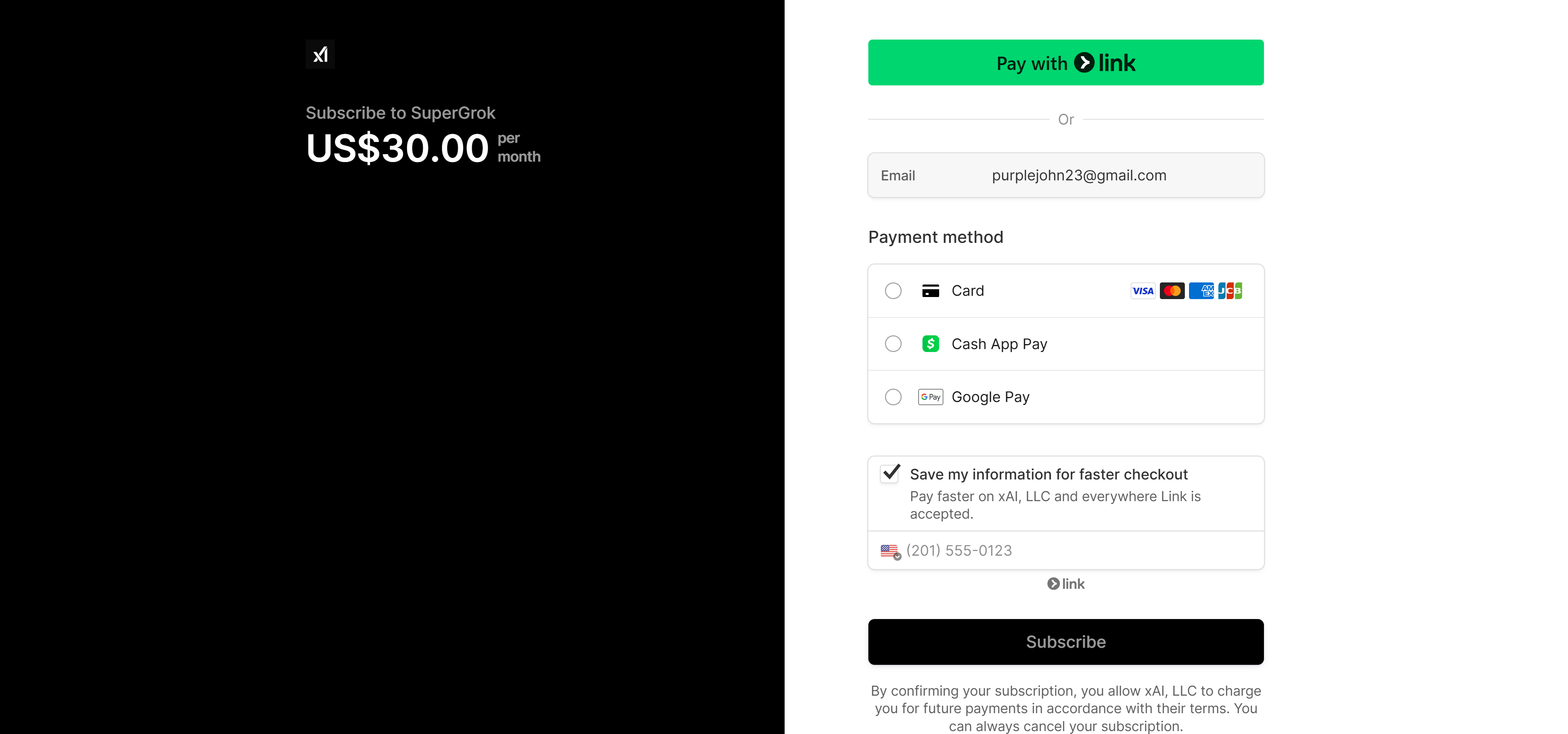Image resolution: width=1568 pixels, height=734 pixels.
Task: Click the JCB card logo
Action: pos(1230,291)
